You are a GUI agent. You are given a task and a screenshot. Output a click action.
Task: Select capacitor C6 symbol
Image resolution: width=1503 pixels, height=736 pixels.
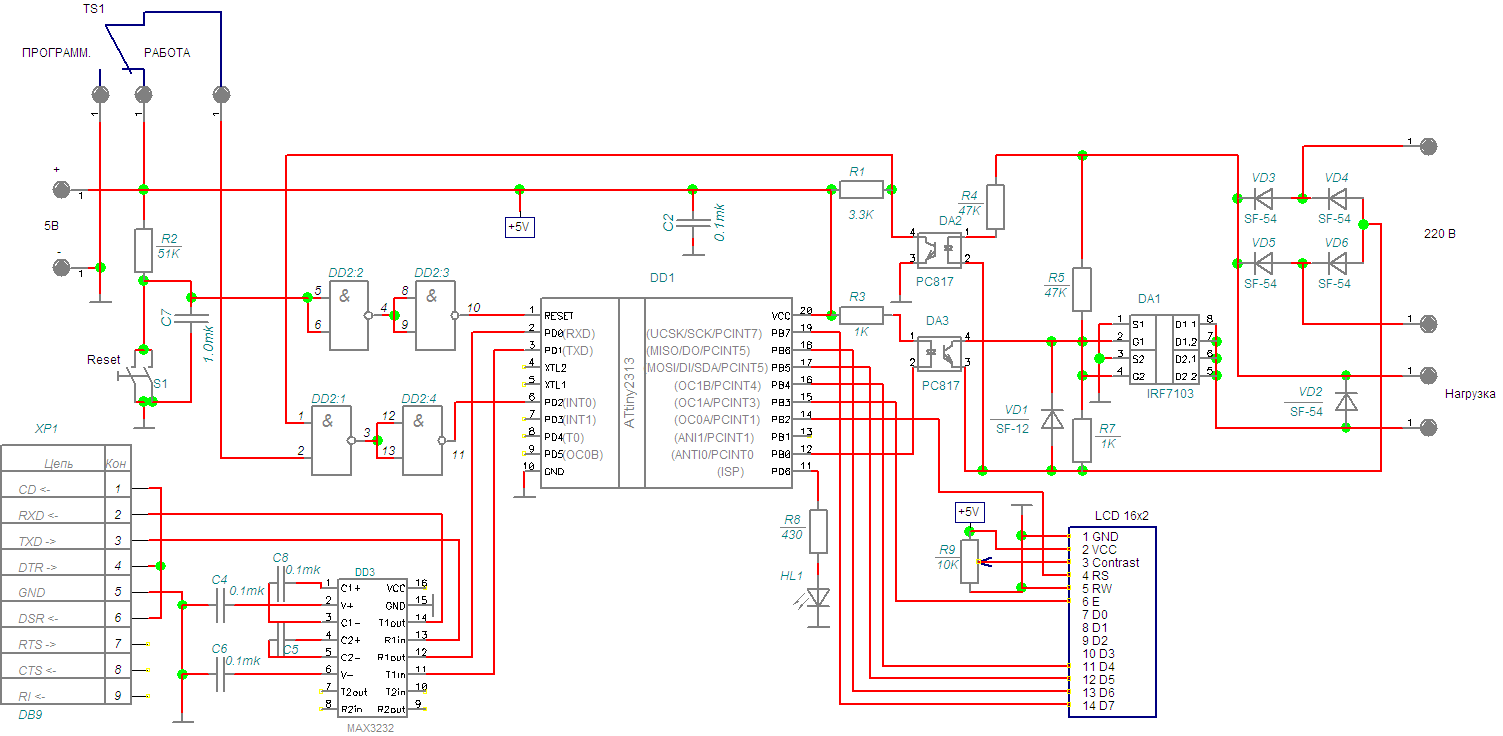coord(223,675)
